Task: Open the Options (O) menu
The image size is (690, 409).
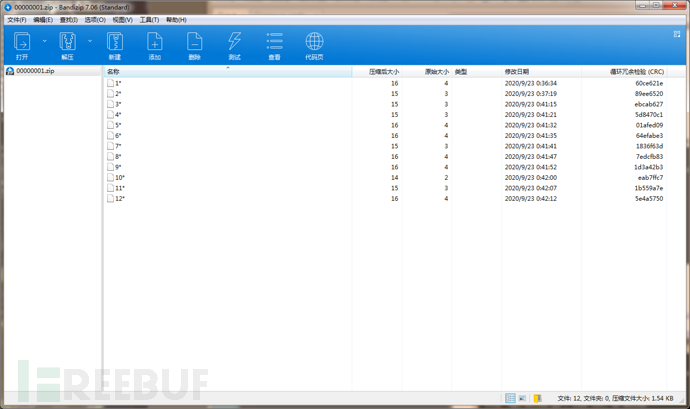Action: [95, 20]
